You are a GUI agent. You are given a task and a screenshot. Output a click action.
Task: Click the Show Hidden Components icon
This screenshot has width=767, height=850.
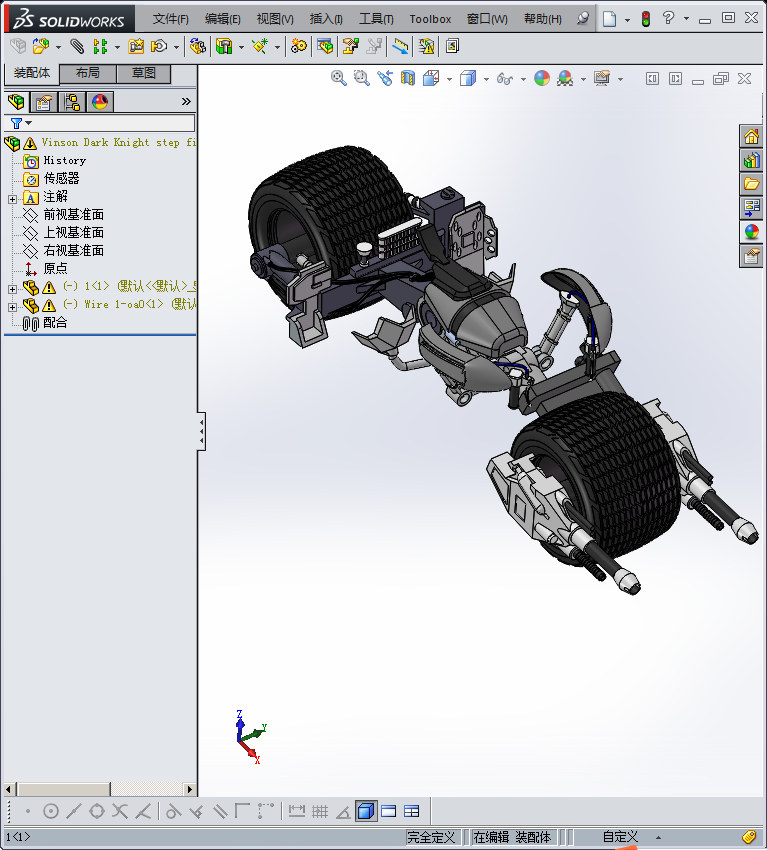click(197, 47)
